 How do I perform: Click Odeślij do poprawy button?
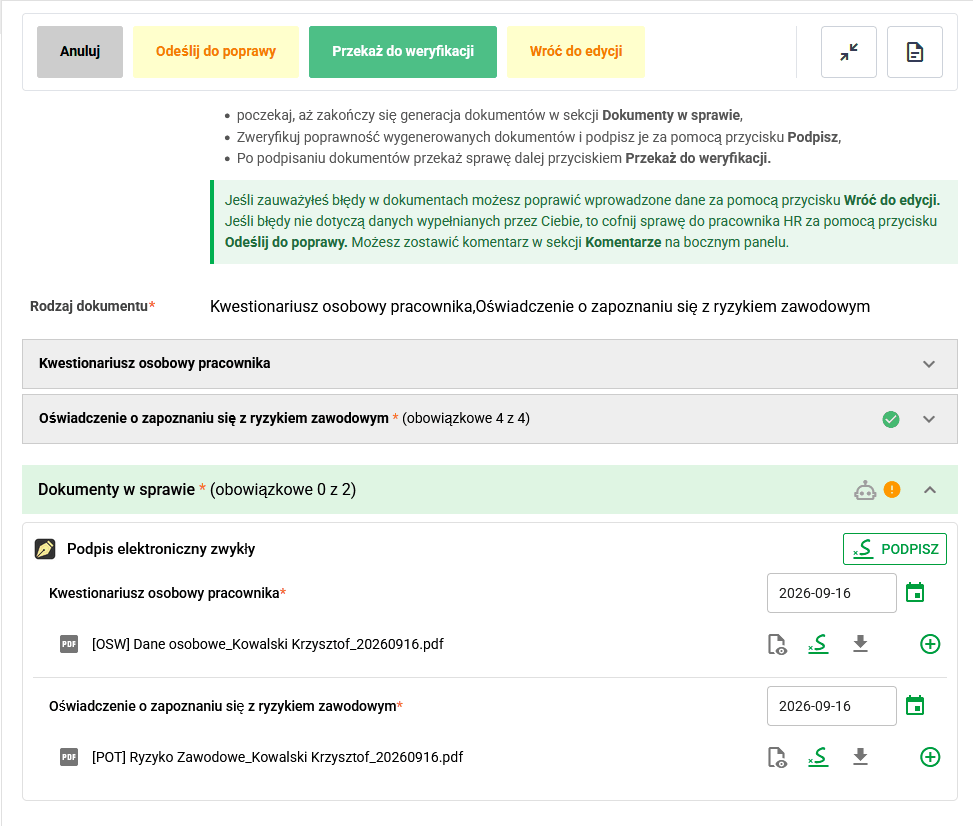216,52
